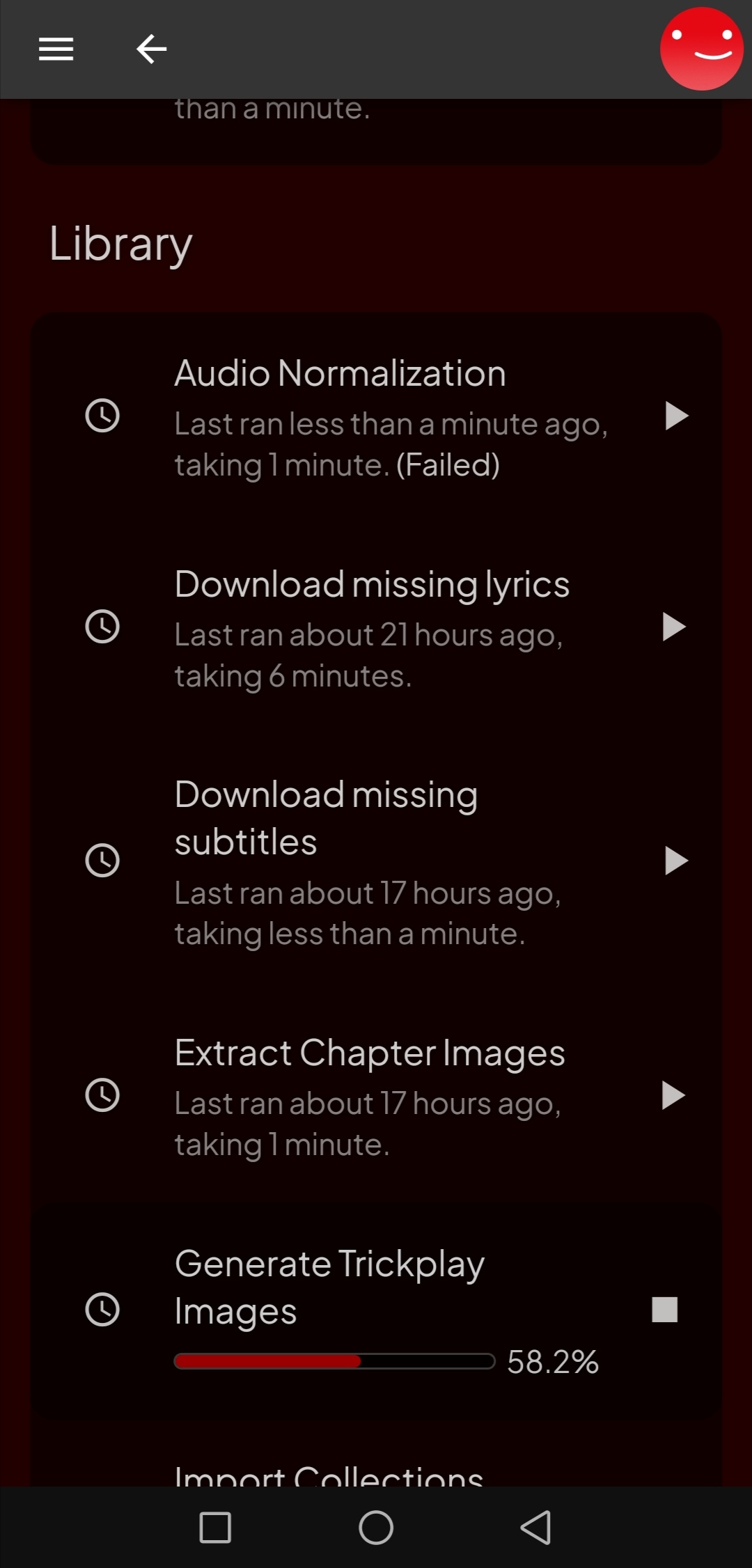Viewport: 752px width, 1568px height.
Task: Open the Download missing lyrics task settings
Action: (372, 585)
